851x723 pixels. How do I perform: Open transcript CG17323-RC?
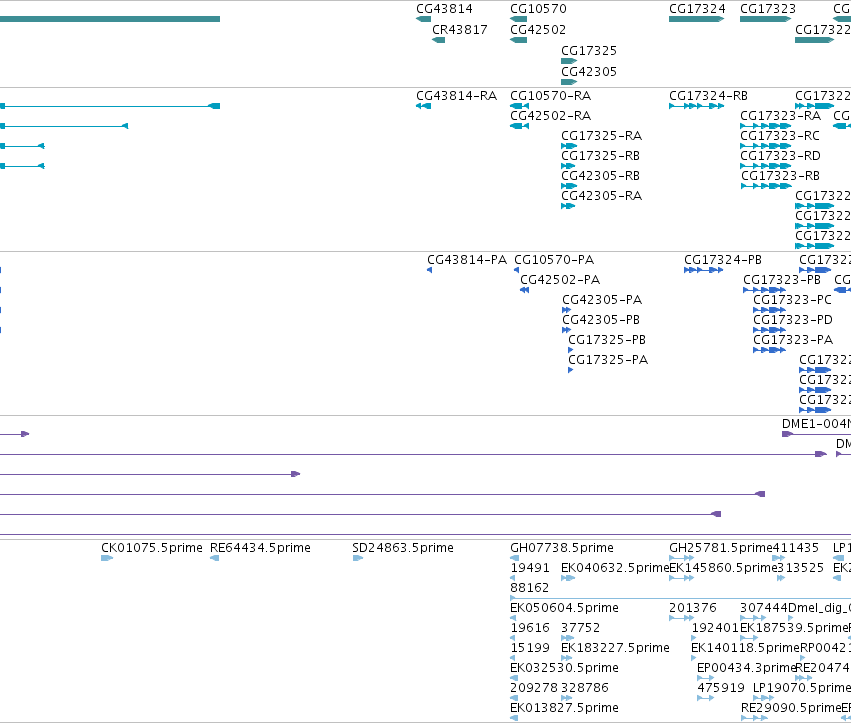780,136
